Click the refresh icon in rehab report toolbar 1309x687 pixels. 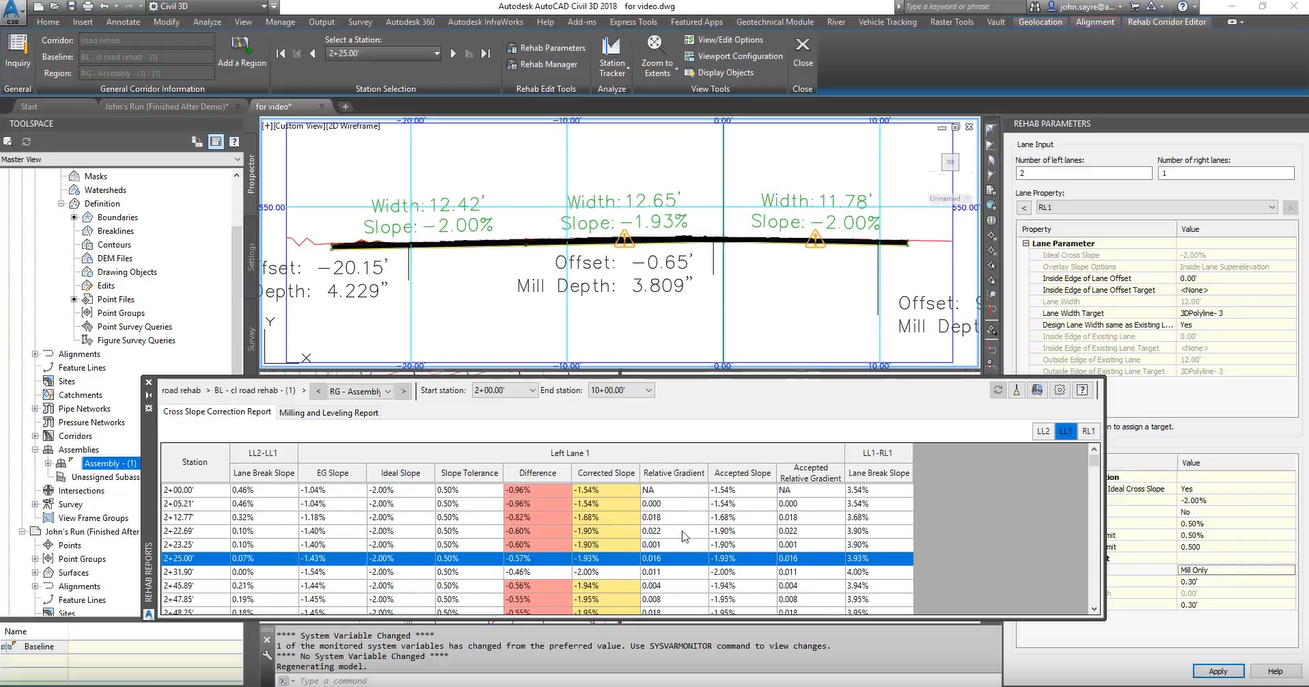click(998, 390)
